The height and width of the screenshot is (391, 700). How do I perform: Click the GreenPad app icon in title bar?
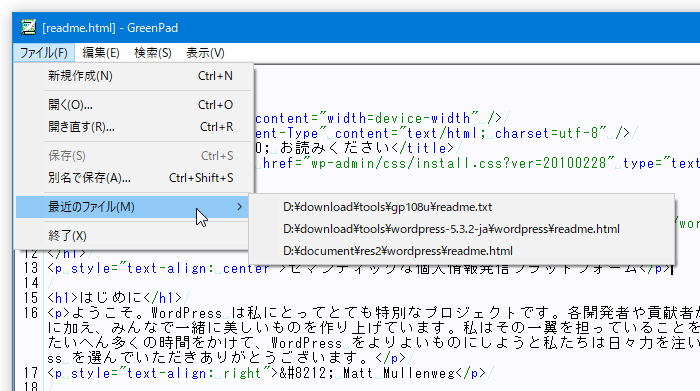[29, 28]
